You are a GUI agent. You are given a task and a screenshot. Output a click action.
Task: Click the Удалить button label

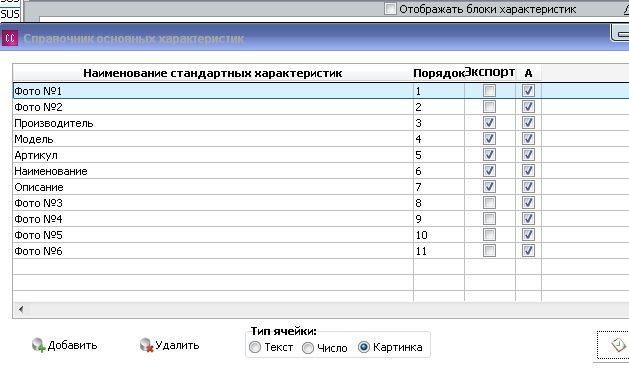pyautogui.click(x=177, y=345)
